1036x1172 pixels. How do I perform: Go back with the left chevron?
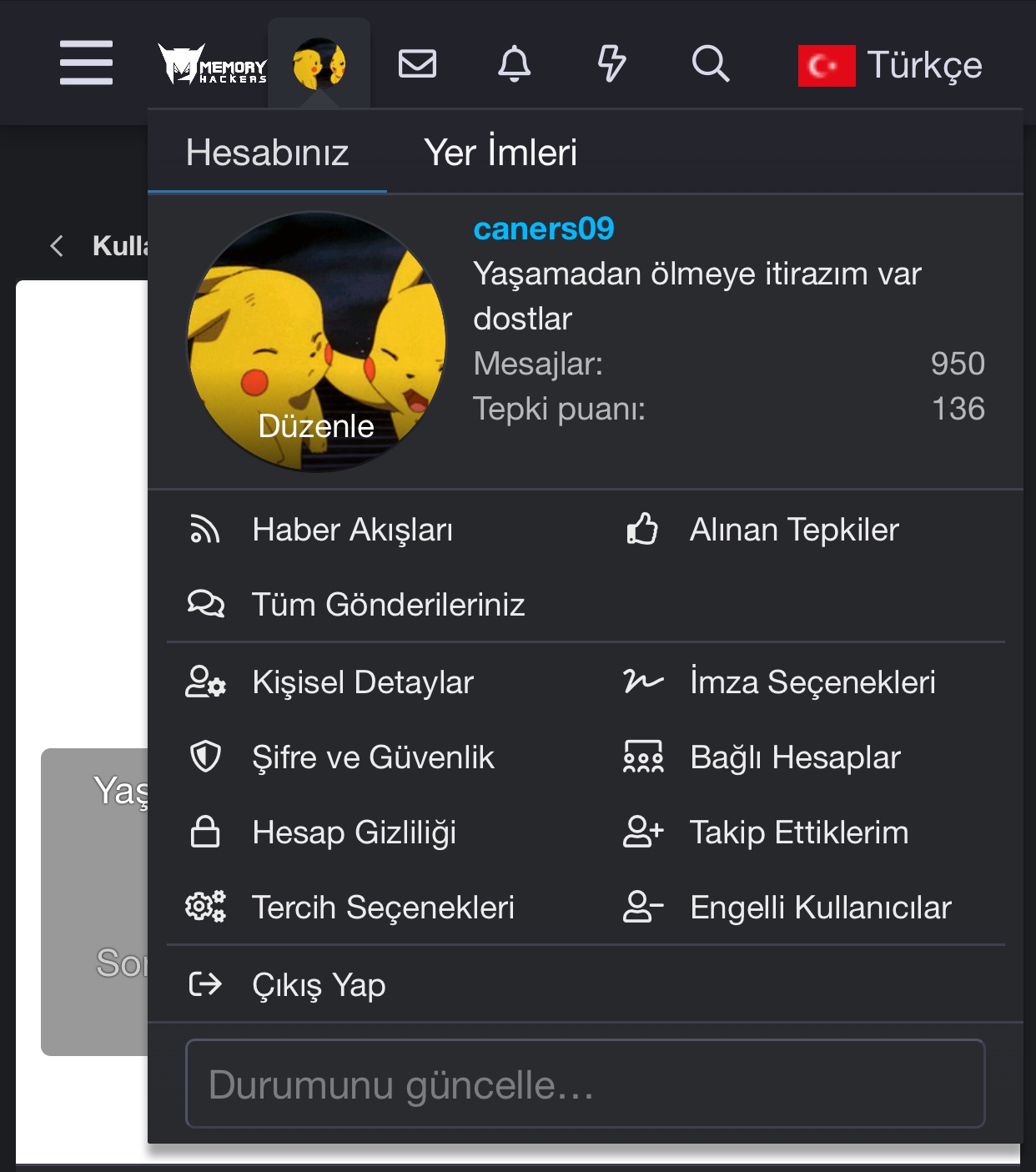pos(57,245)
